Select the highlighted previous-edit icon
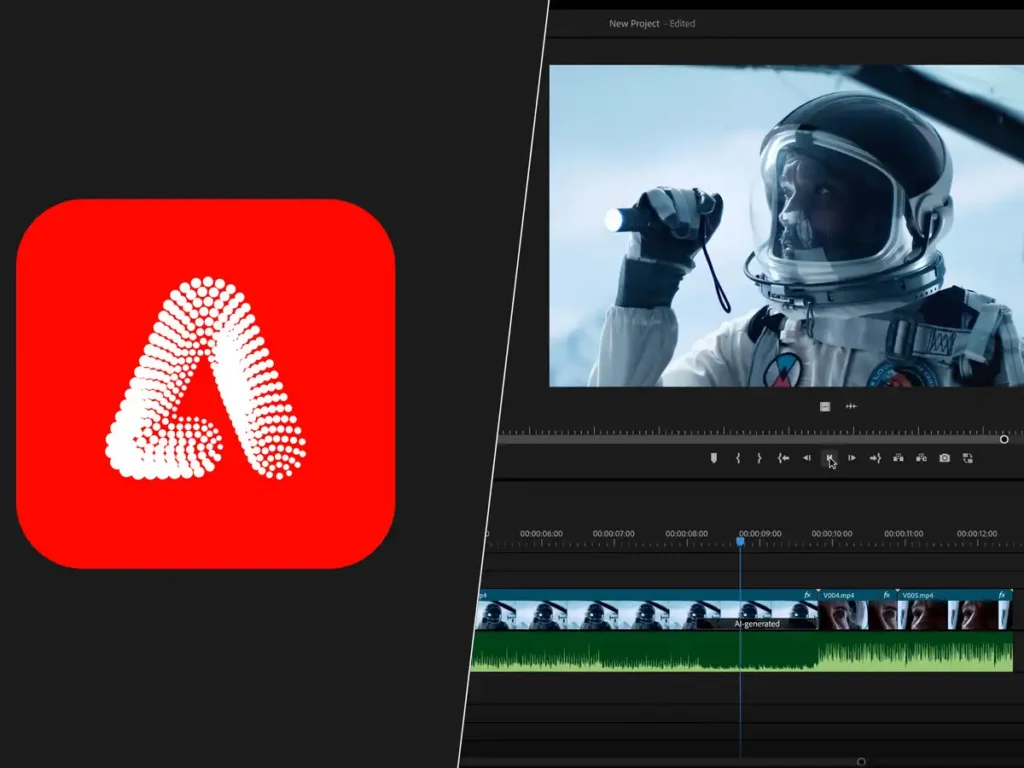Image resolution: width=1024 pixels, height=768 pixels. tap(830, 458)
